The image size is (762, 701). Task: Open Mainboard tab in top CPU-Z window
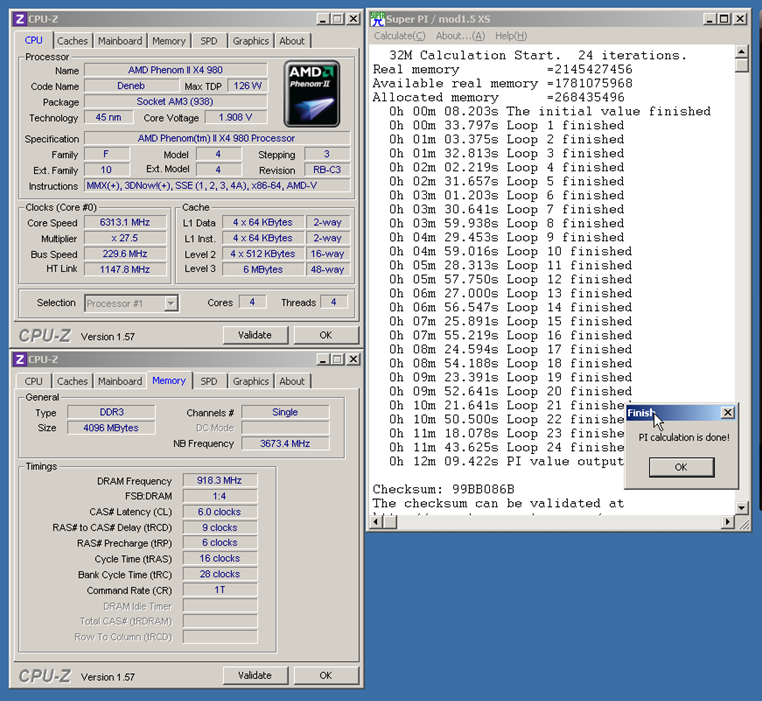(120, 41)
